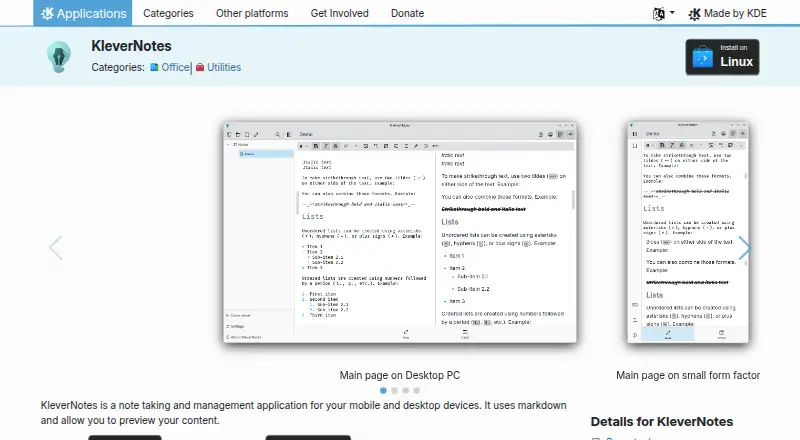
Task: Click the Utilities category link text
Action: [x=224, y=67]
